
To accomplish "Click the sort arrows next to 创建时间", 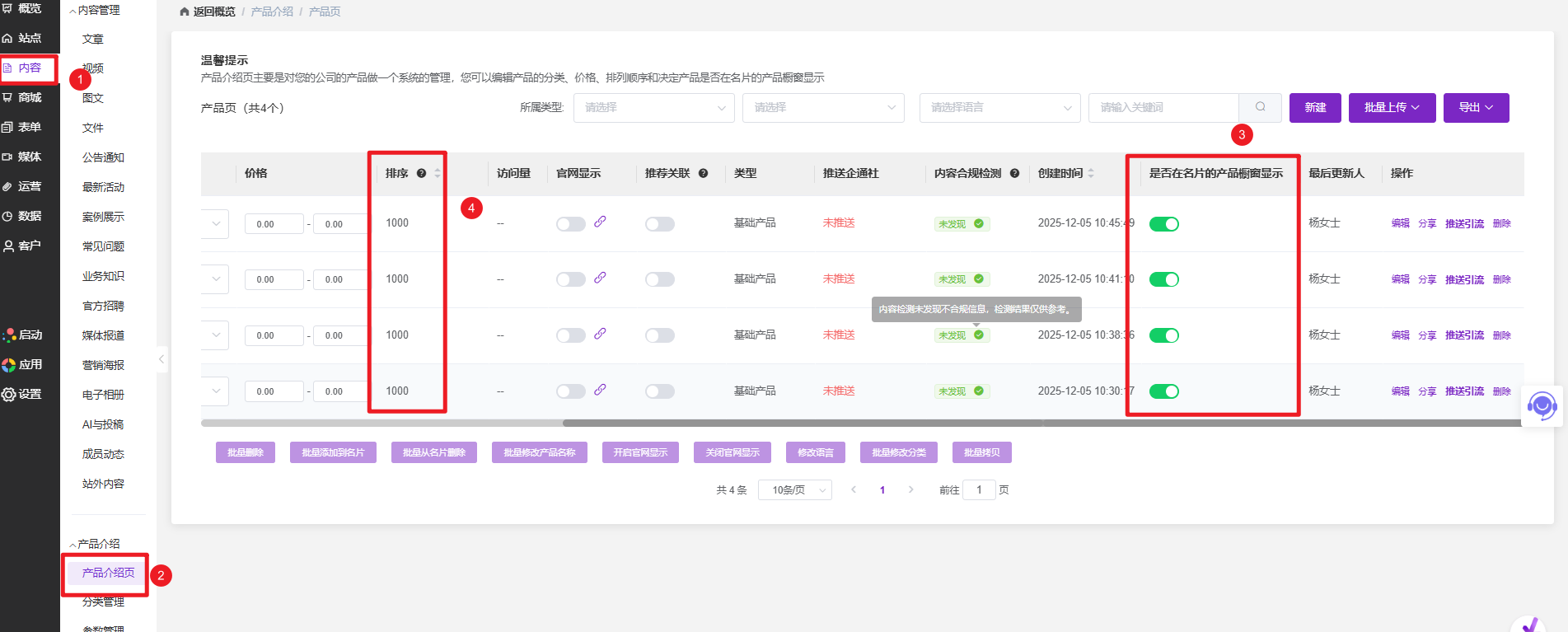I will coord(1091,173).
